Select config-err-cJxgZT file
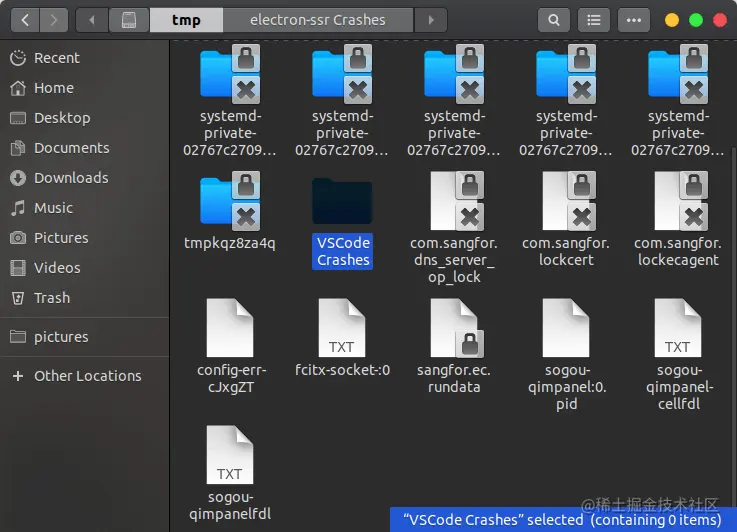The image size is (737, 532). pyautogui.click(x=230, y=346)
